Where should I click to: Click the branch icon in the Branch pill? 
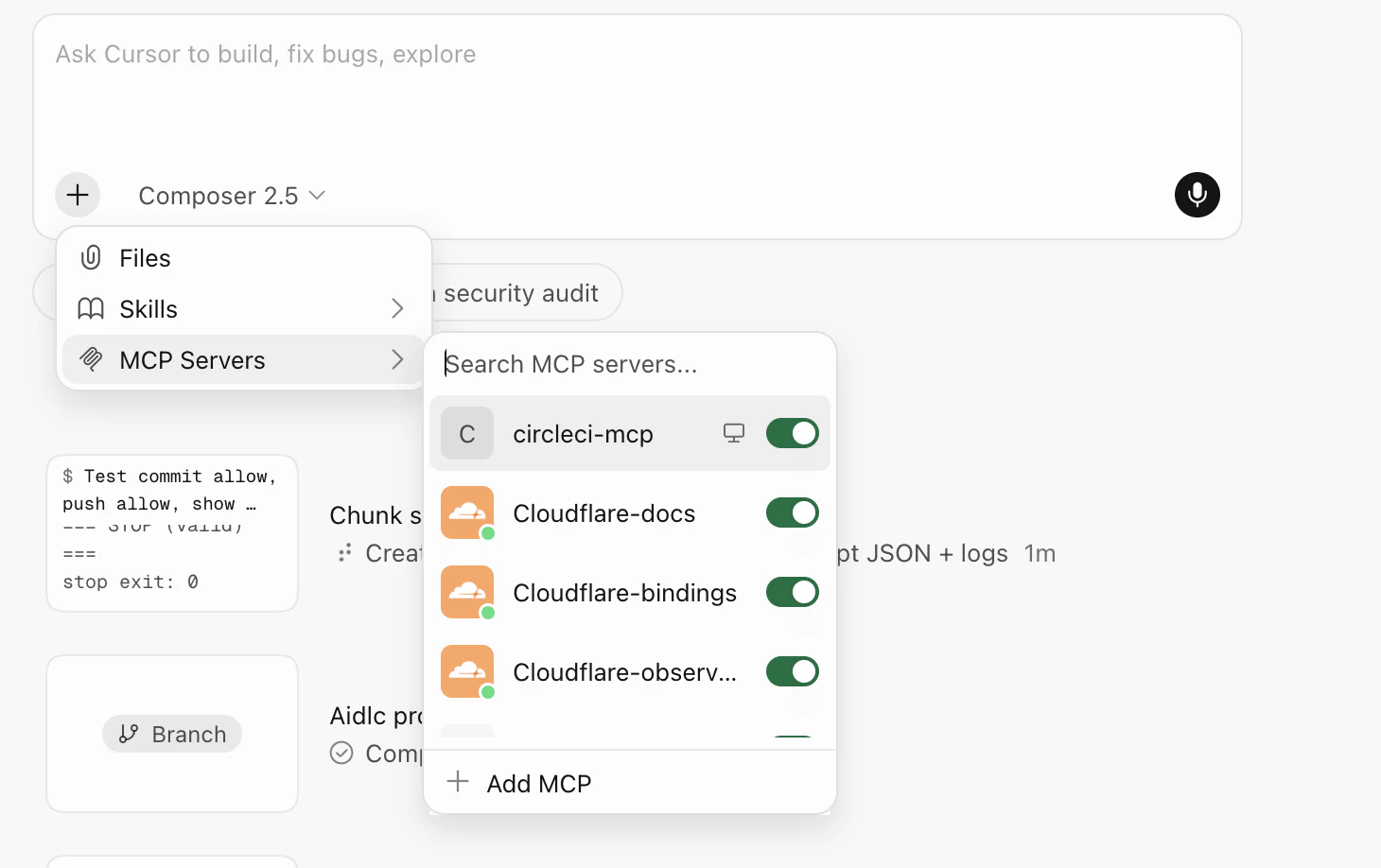tap(129, 734)
